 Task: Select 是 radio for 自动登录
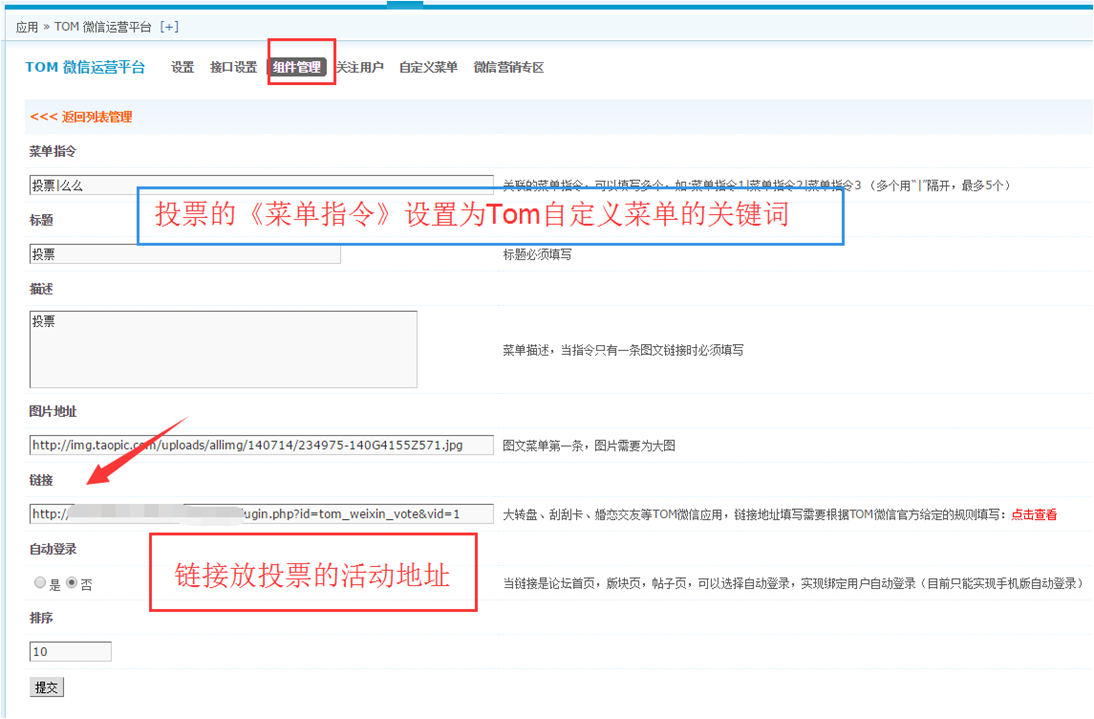[x=40, y=582]
